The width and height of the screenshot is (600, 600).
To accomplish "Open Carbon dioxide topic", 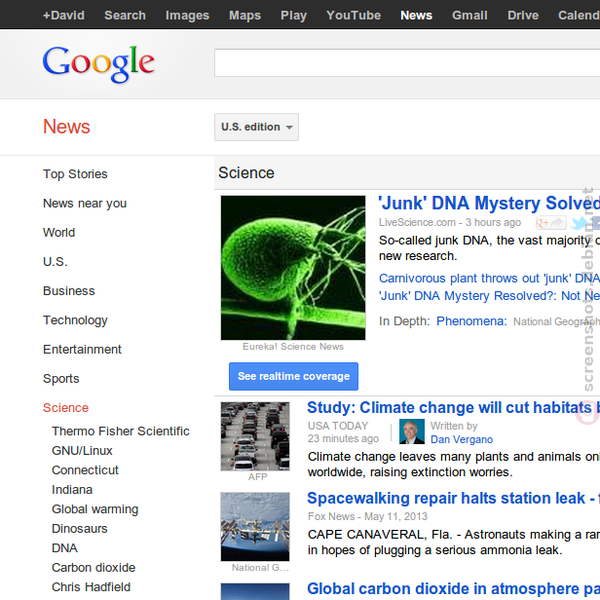I will click(x=93, y=567).
